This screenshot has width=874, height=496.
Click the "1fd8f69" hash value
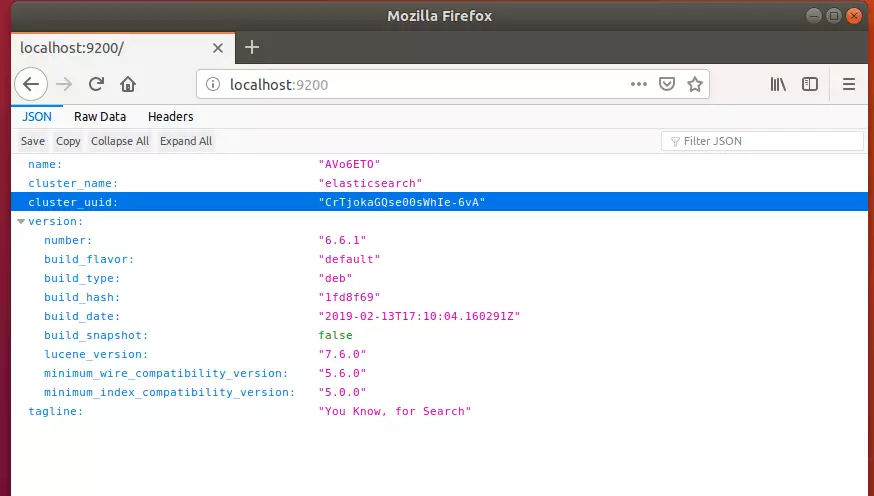(x=349, y=297)
